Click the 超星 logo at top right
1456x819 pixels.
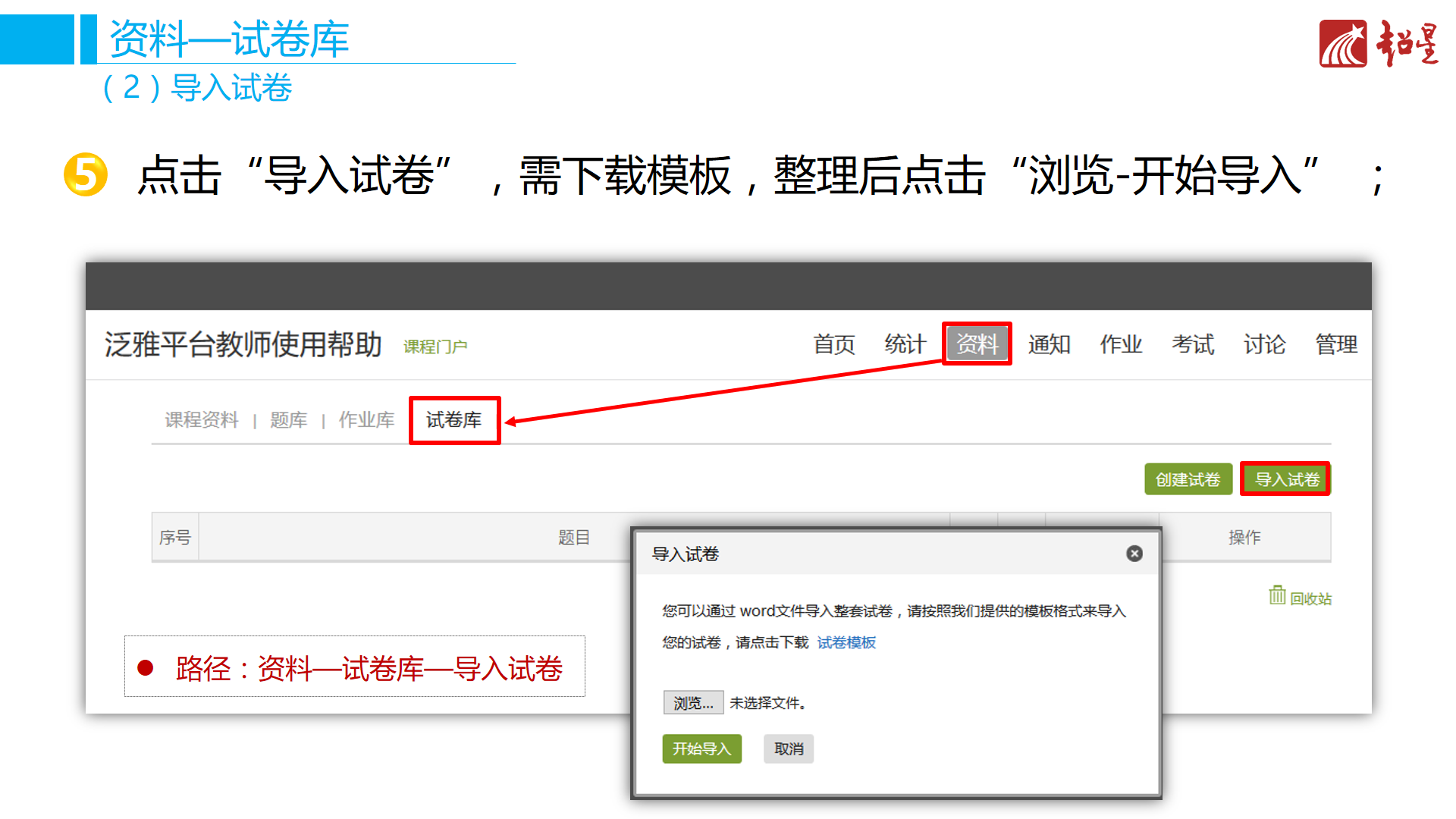[1377, 44]
